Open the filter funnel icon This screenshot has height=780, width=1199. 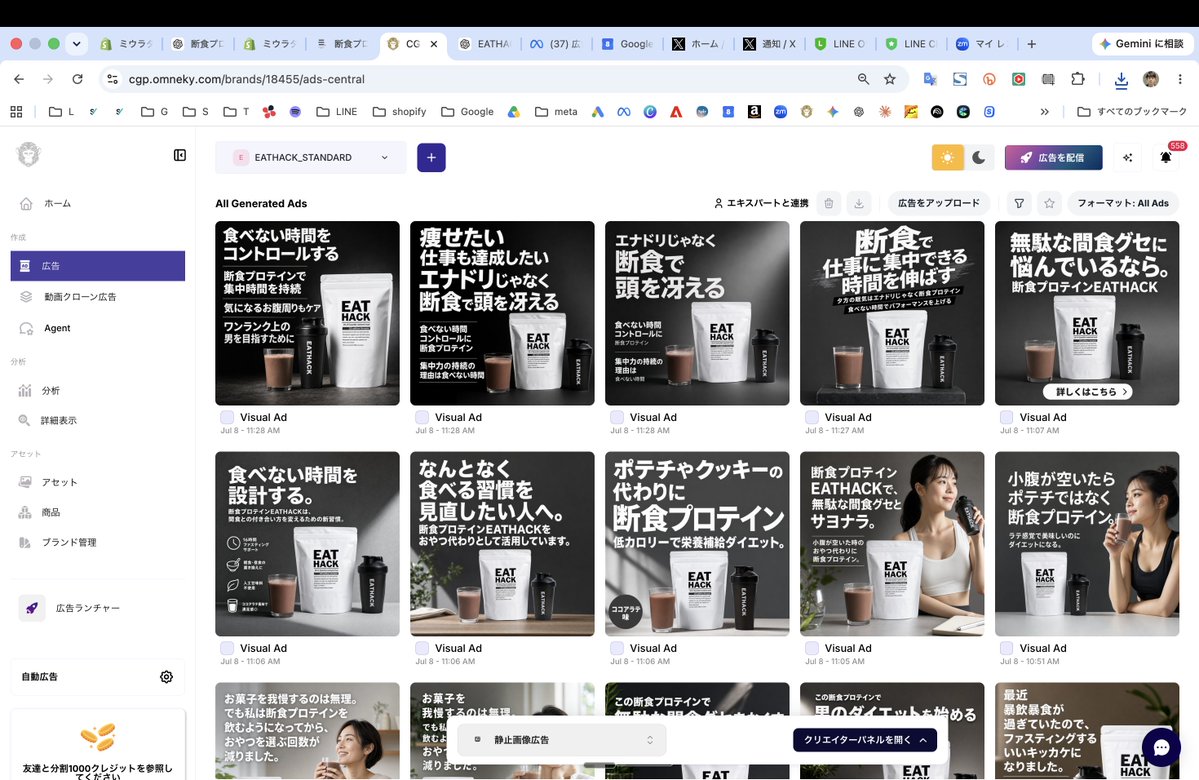[1019, 203]
